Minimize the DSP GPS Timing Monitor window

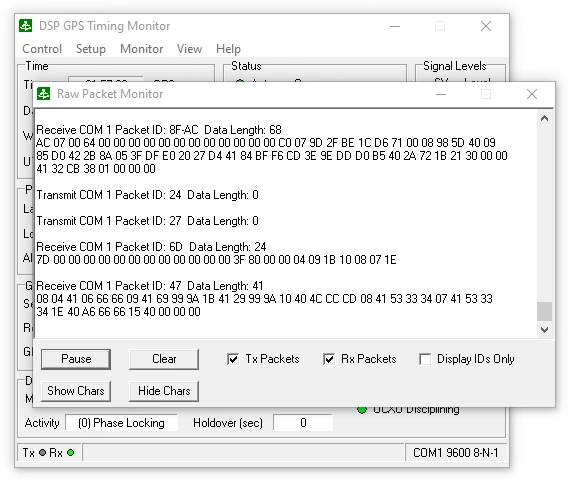pos(395,26)
